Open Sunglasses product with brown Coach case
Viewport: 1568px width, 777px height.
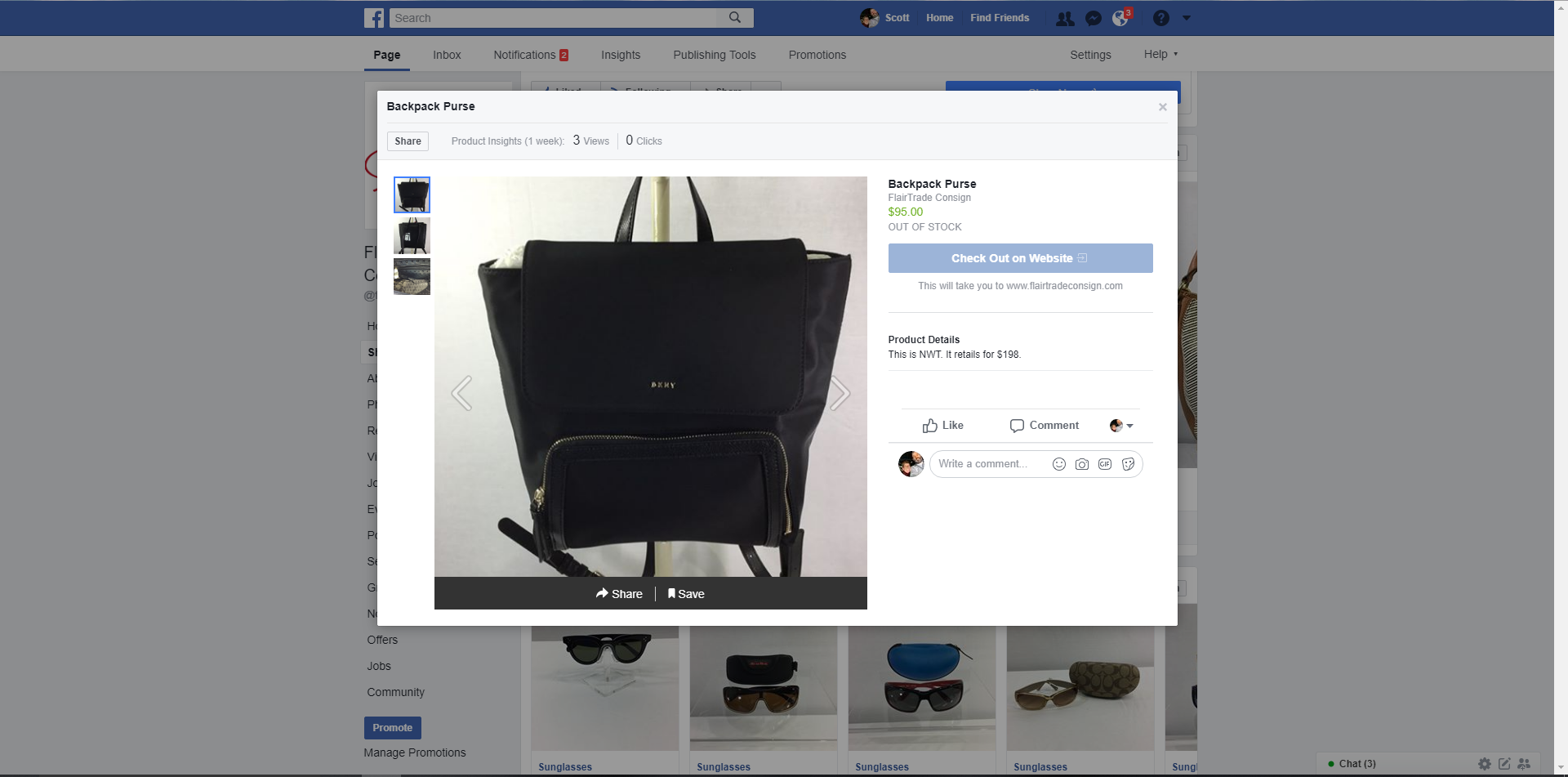pyautogui.click(x=1080, y=689)
